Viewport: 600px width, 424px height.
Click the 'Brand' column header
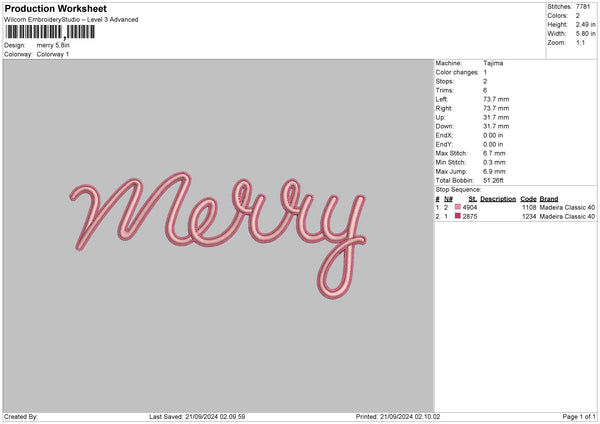pos(549,199)
